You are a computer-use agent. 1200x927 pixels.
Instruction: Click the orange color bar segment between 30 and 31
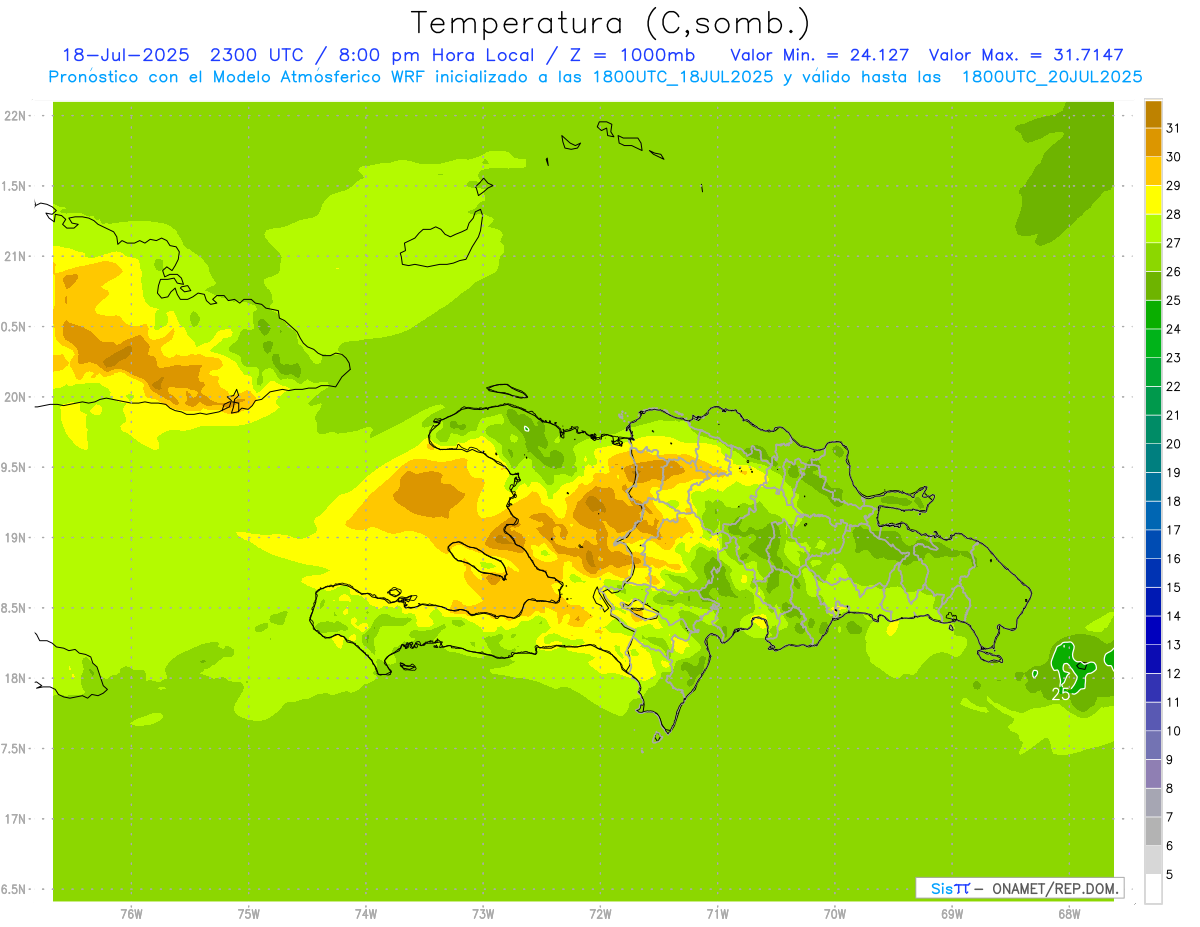(1153, 142)
